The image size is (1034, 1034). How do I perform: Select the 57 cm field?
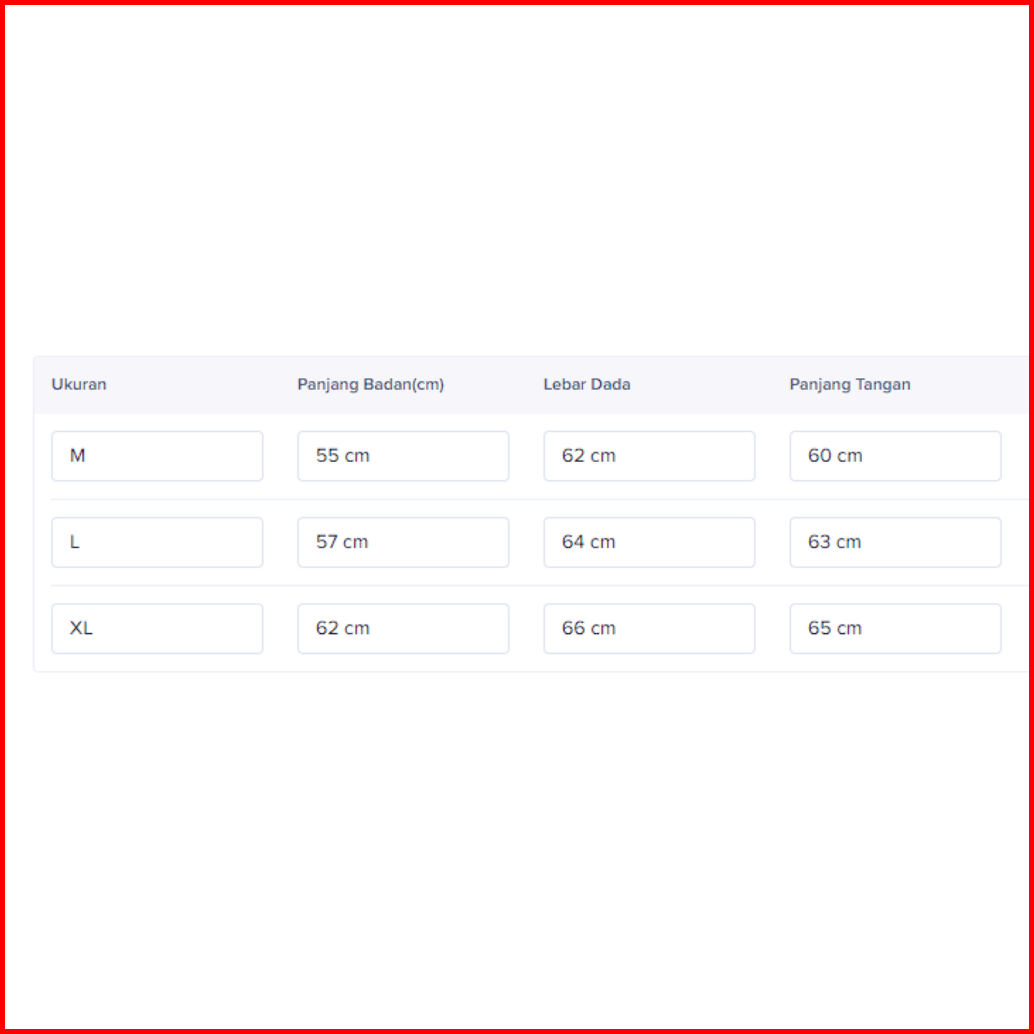click(x=403, y=542)
